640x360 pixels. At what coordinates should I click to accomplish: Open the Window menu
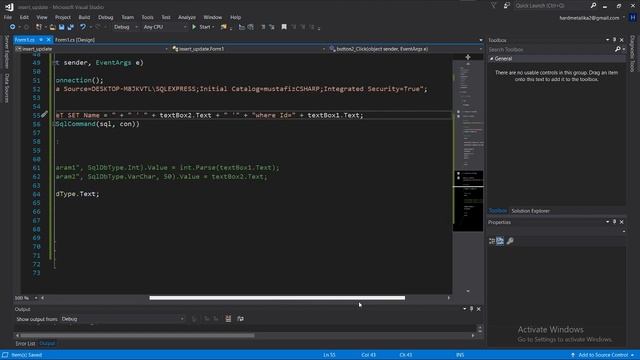[213, 17]
